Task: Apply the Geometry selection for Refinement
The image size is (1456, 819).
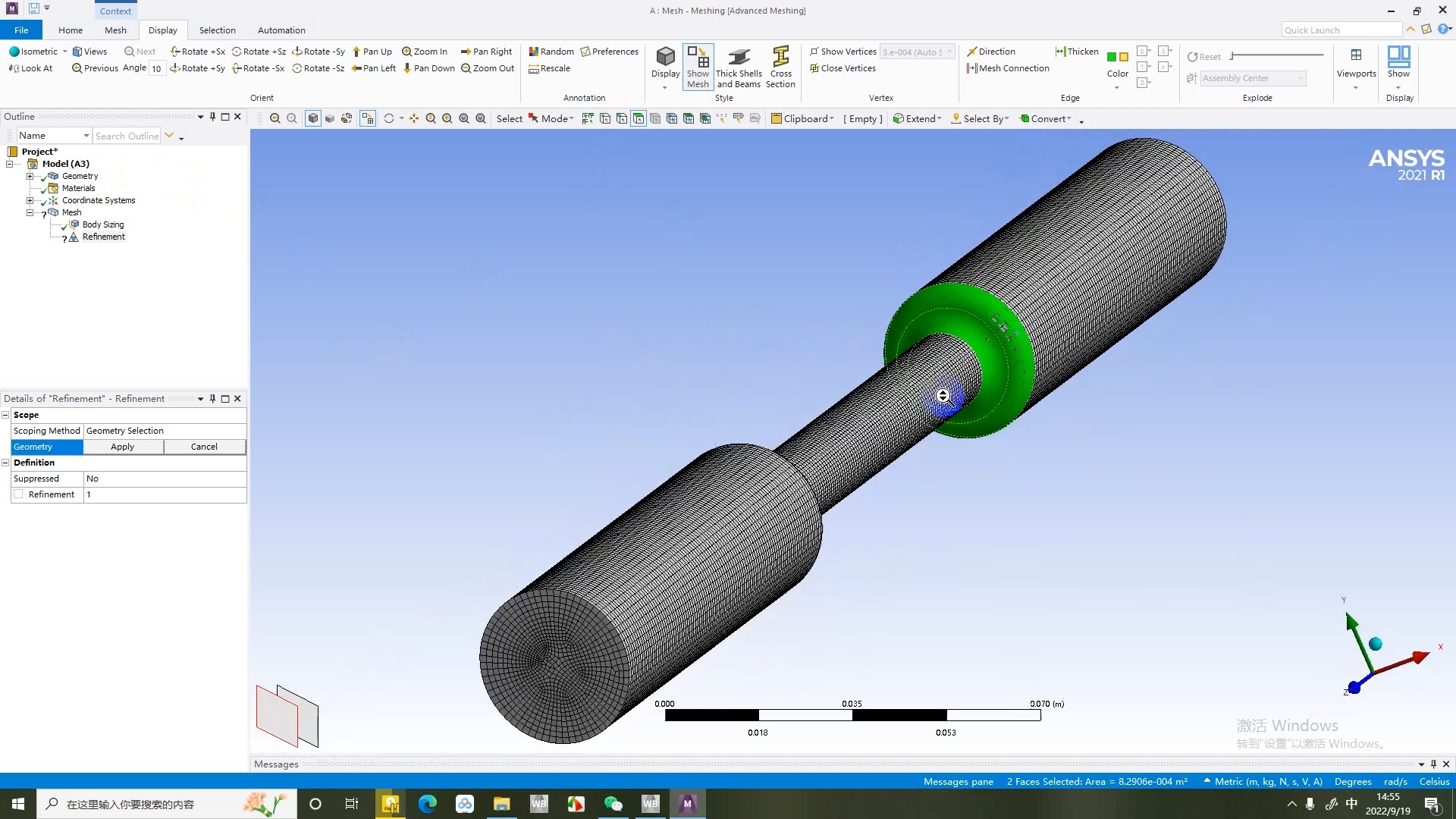Action: [x=122, y=447]
